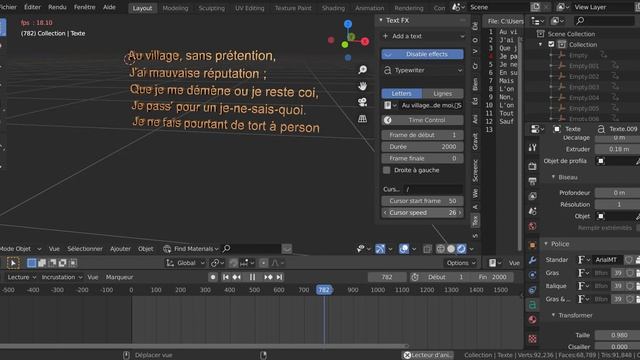Click Cursor speed 26 field
Screen dimensions: 640x360
coord(422,213)
